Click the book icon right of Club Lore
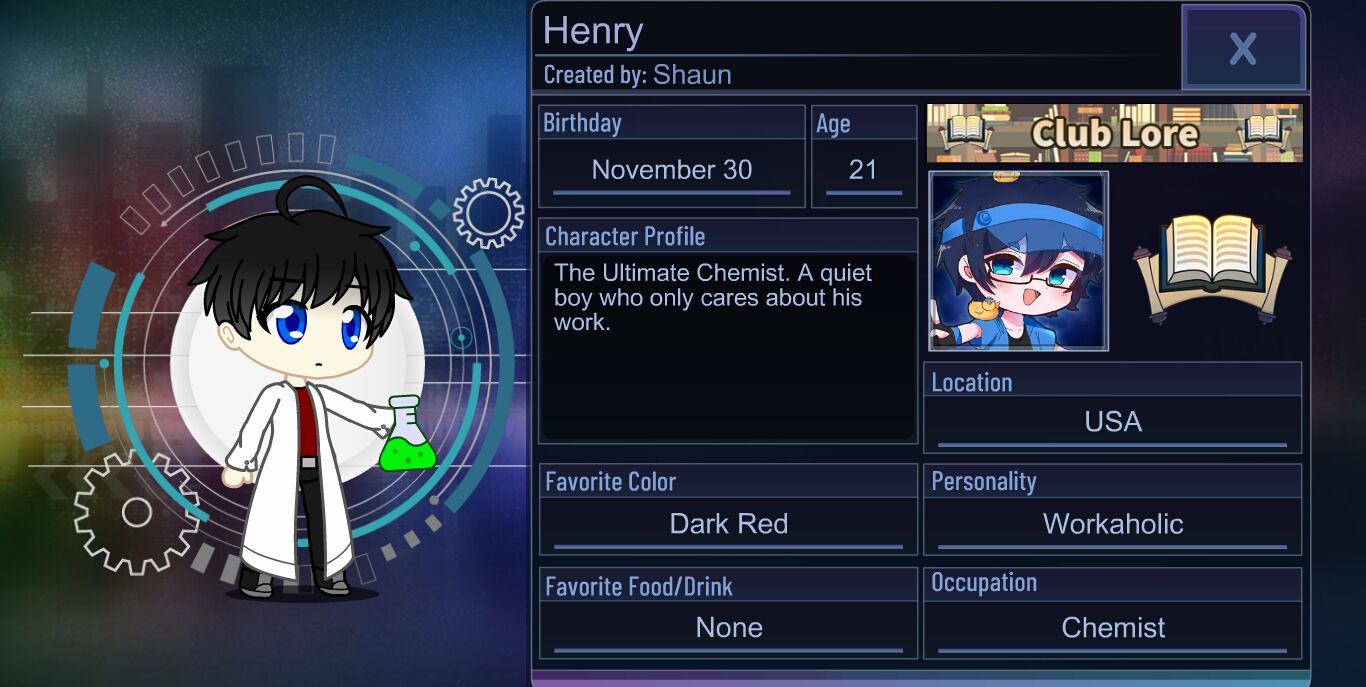This screenshot has height=687, width=1366. coord(1264,130)
